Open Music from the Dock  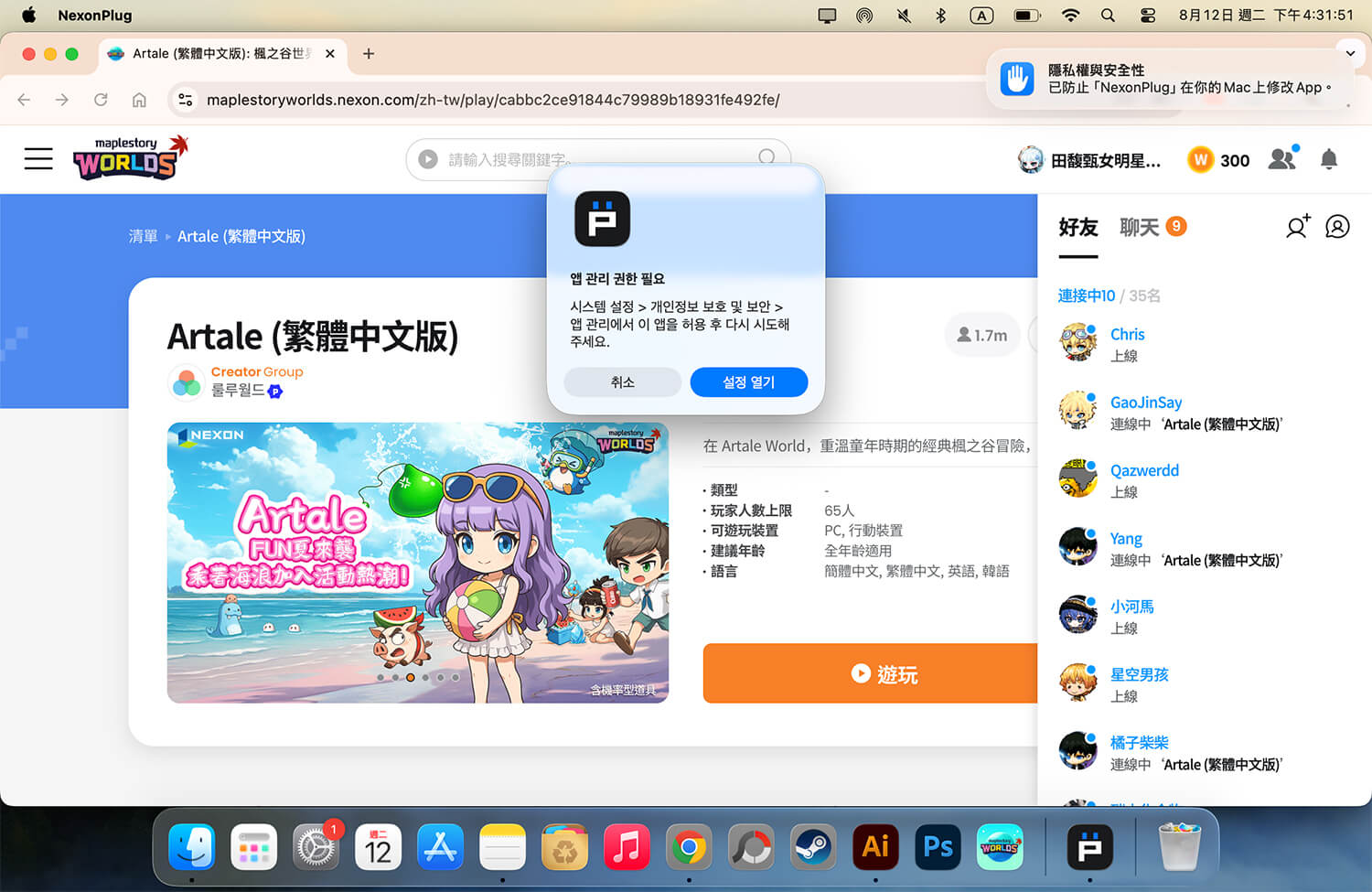(x=627, y=847)
